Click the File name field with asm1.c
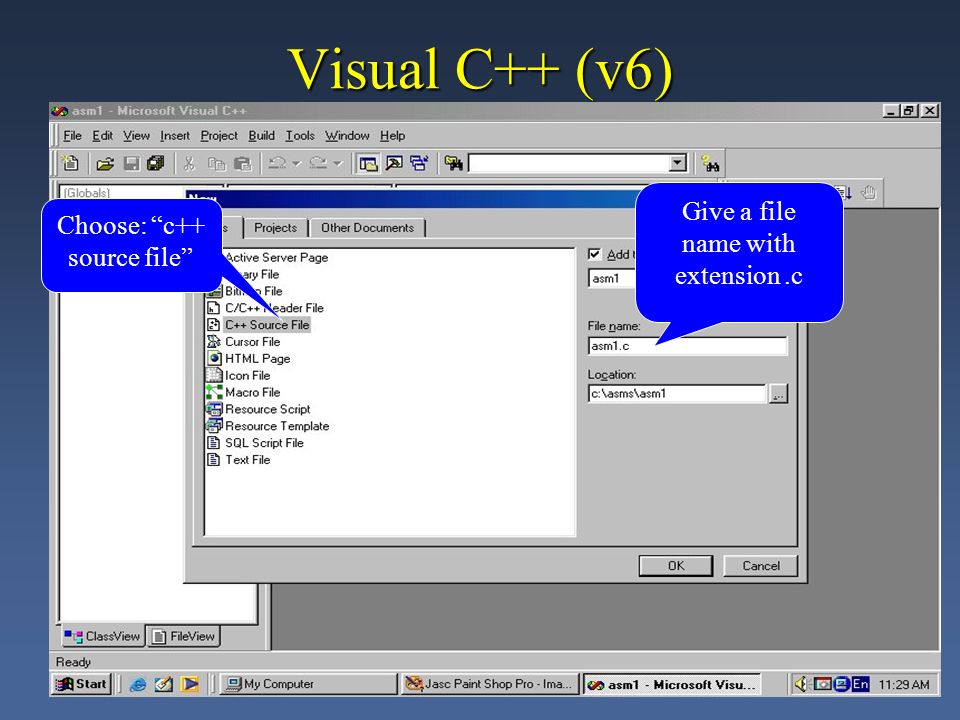This screenshot has width=960, height=720. (687, 346)
